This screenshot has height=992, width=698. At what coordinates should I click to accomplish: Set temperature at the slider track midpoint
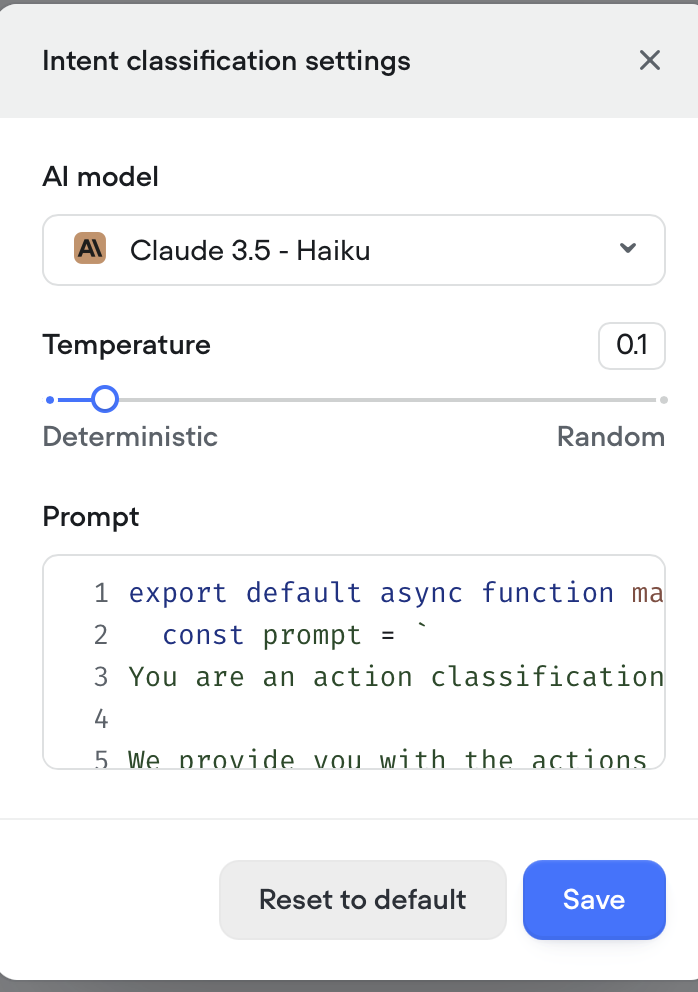tap(357, 400)
